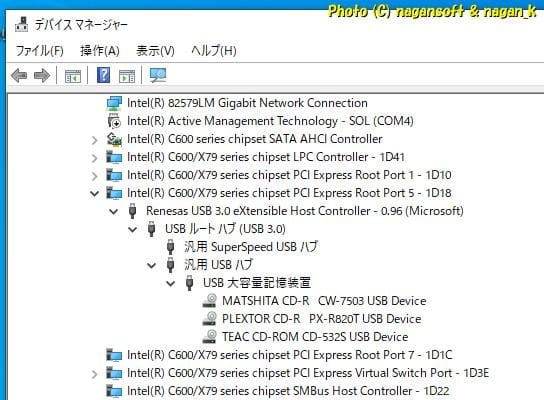Image resolution: width=544 pixels, height=400 pixels.
Task: Click the Device Manager title bar icon
Action: pos(22,24)
